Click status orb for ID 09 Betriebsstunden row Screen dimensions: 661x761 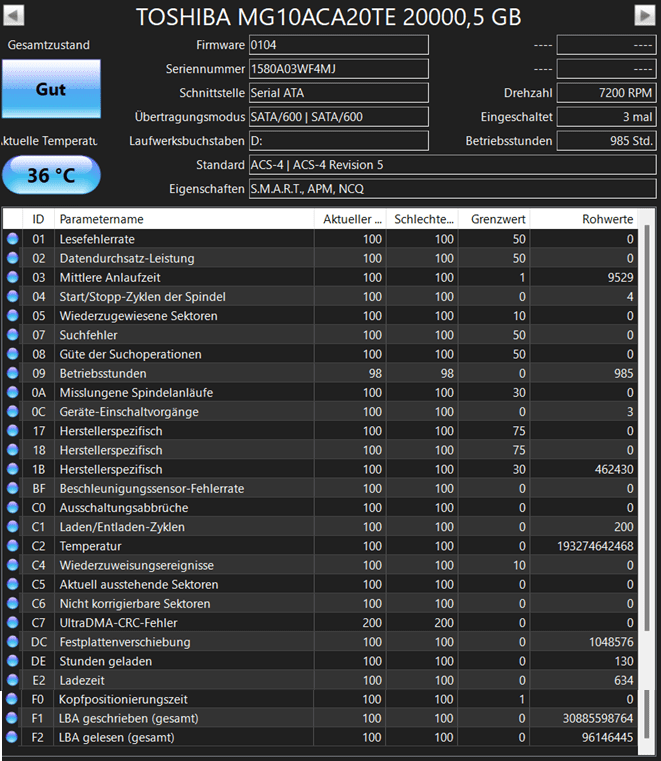[13, 373]
